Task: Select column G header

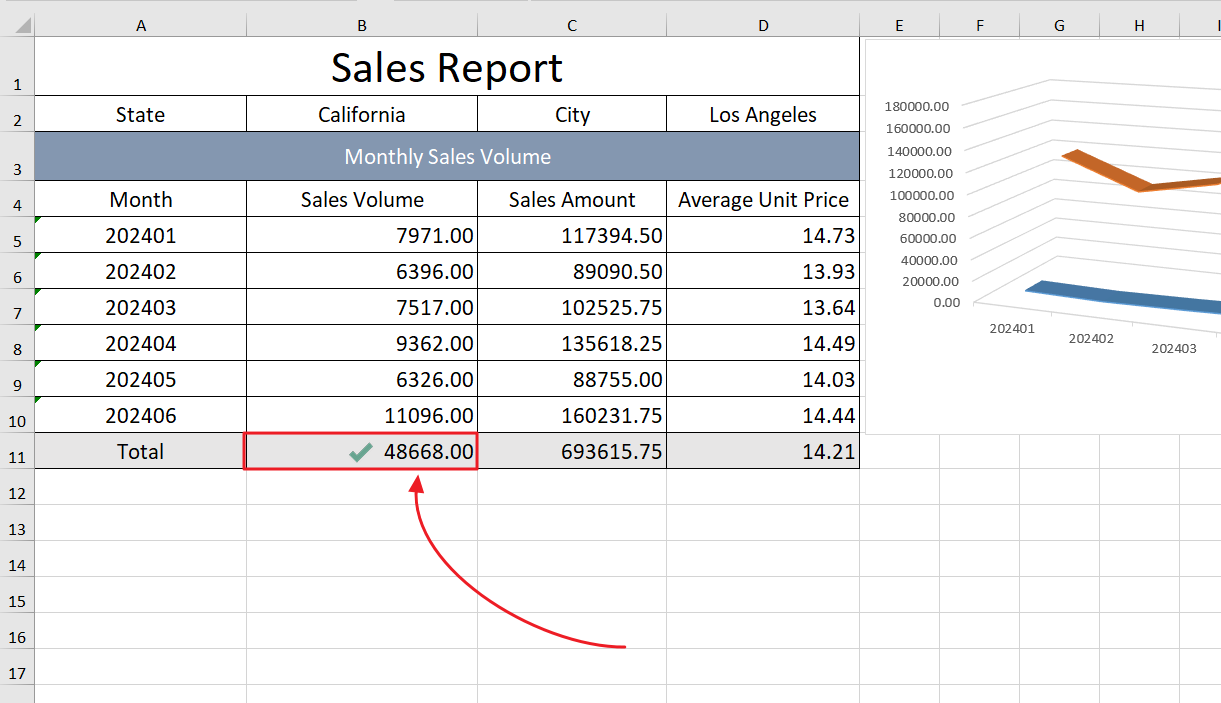Action: 1059,26
